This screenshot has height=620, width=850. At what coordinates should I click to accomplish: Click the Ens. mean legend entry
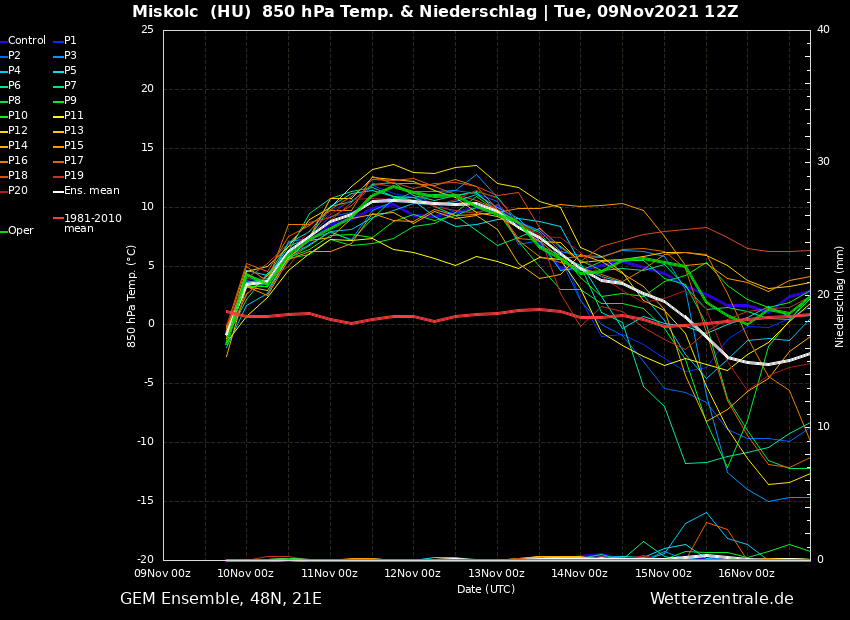point(91,191)
